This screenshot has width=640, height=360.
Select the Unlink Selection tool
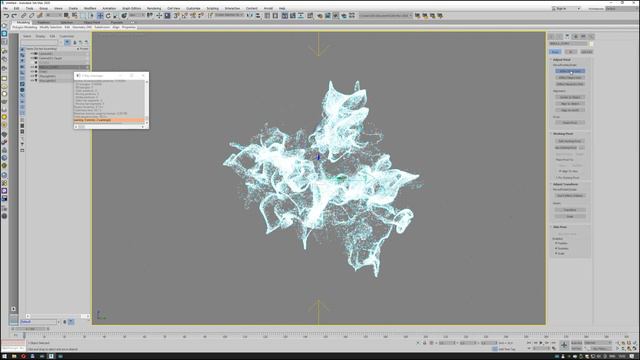31,16
